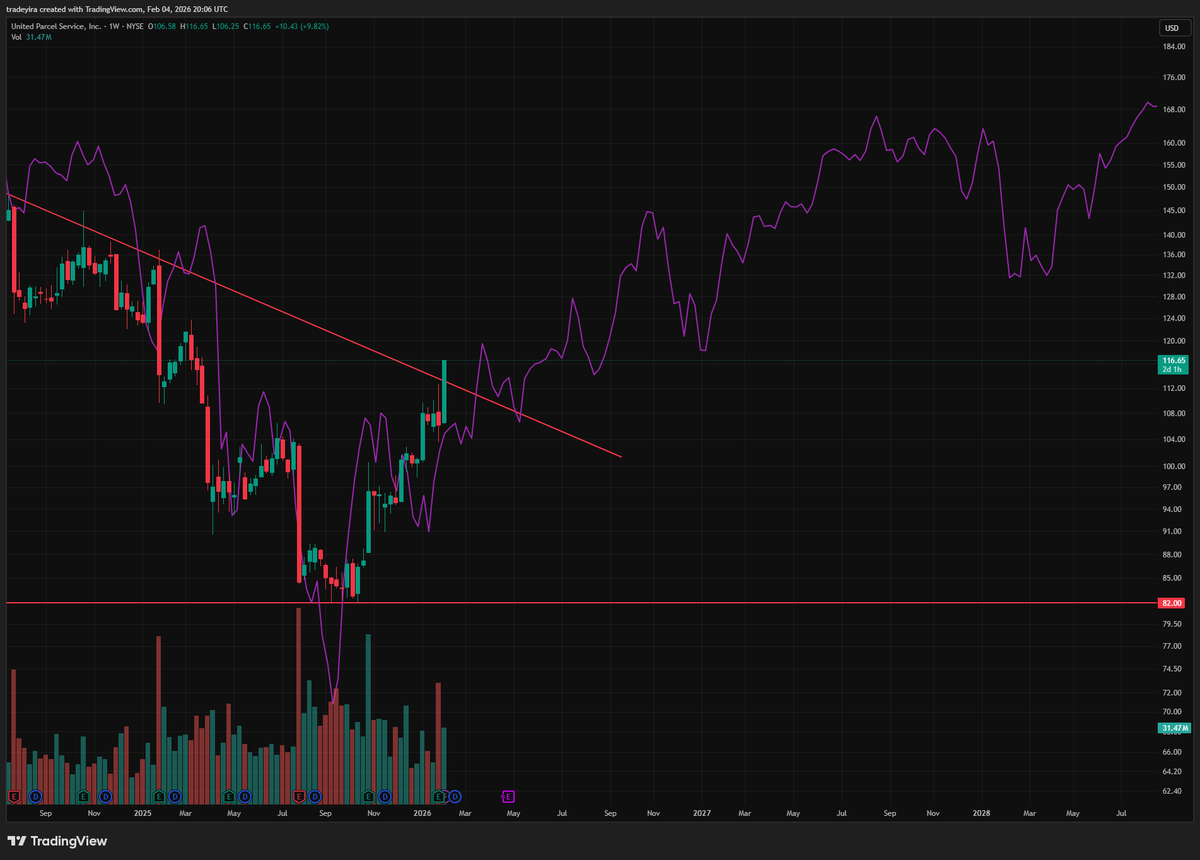
Task: Click the blue dividend marker just after Nov 2025
Action: click(384, 796)
